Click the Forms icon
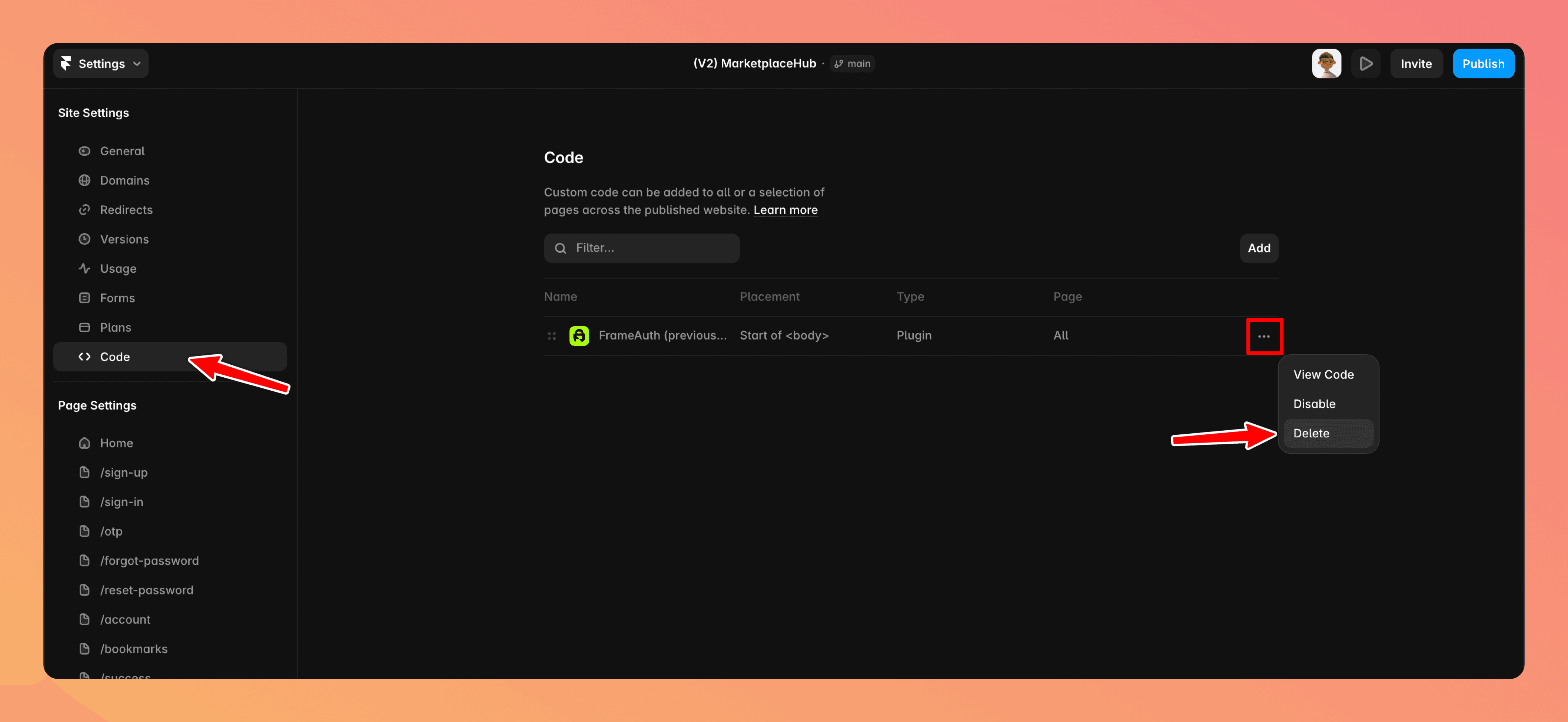1568x722 pixels. [84, 298]
